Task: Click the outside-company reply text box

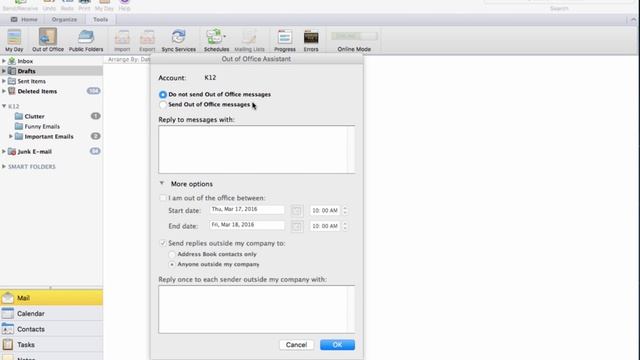Action: [x=256, y=309]
